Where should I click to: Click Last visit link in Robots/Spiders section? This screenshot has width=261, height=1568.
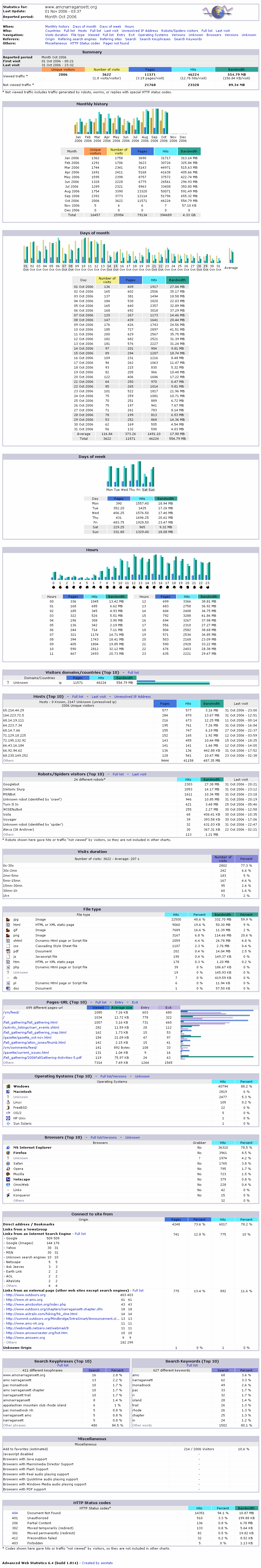(x=139, y=774)
